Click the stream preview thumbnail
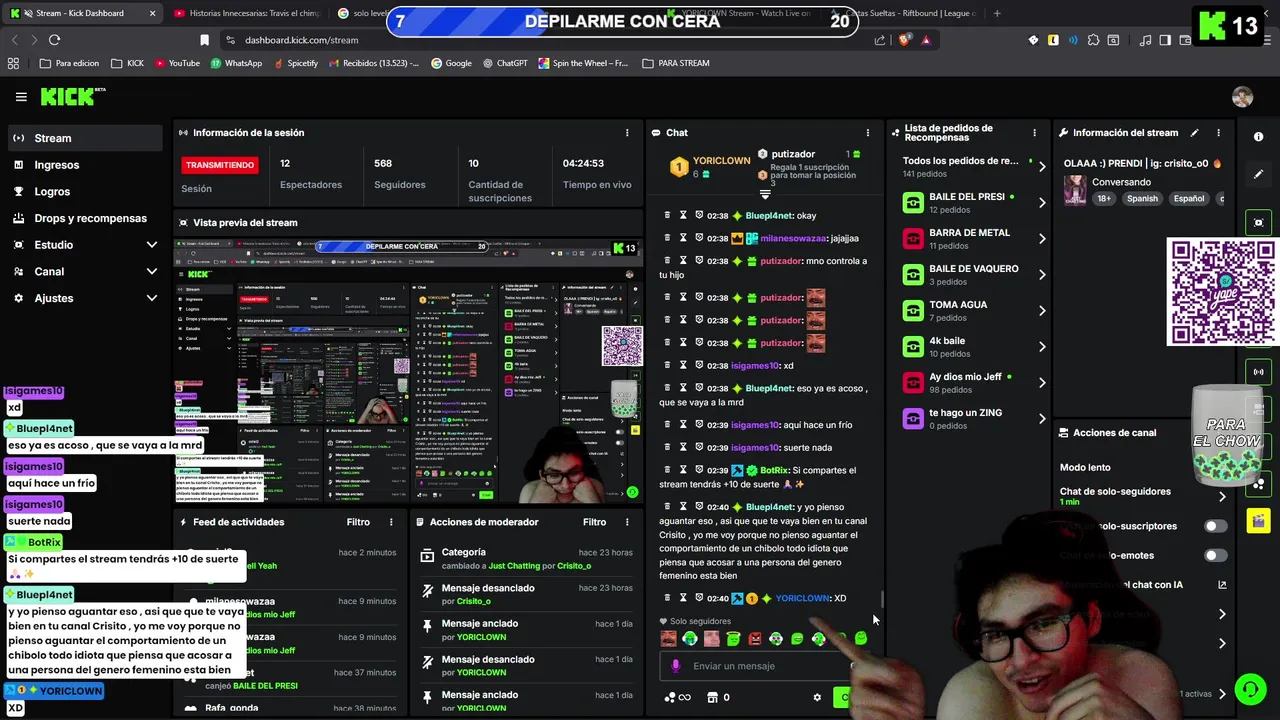This screenshot has width=1280, height=720. click(x=408, y=371)
